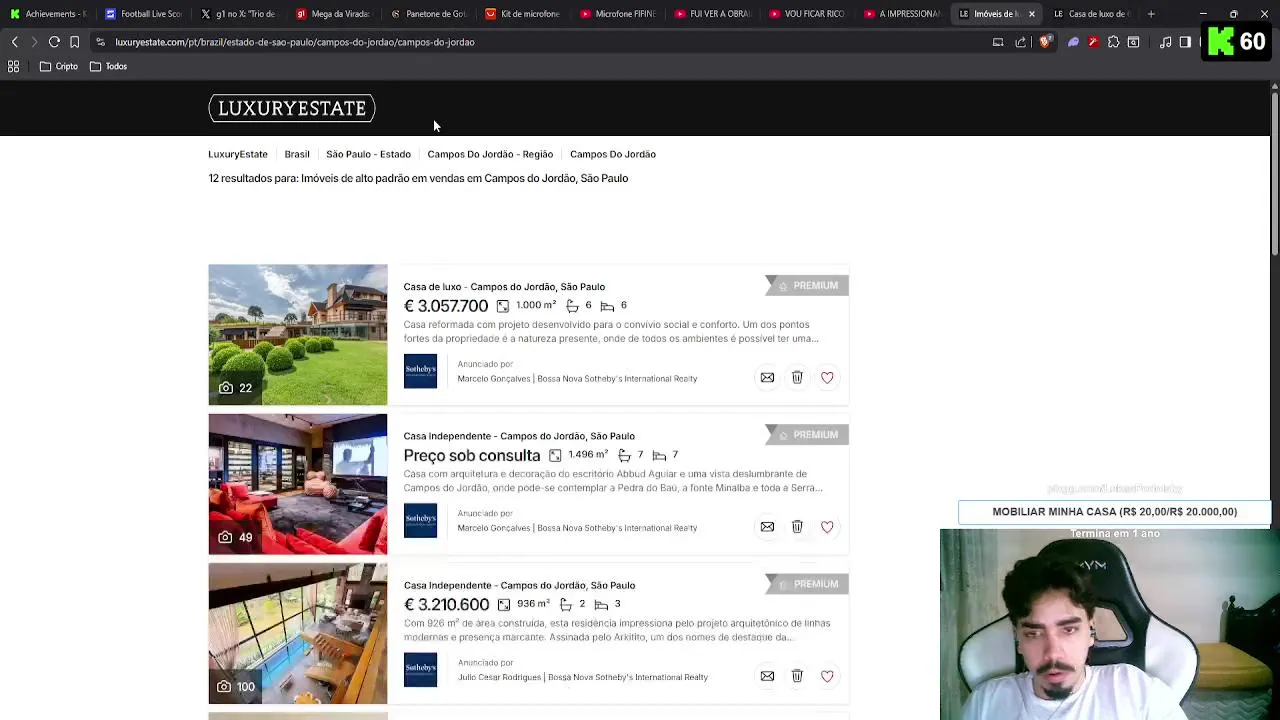1280x720 pixels.
Task: Delete the € 3.057.700 listing via trash icon
Action: pos(797,377)
